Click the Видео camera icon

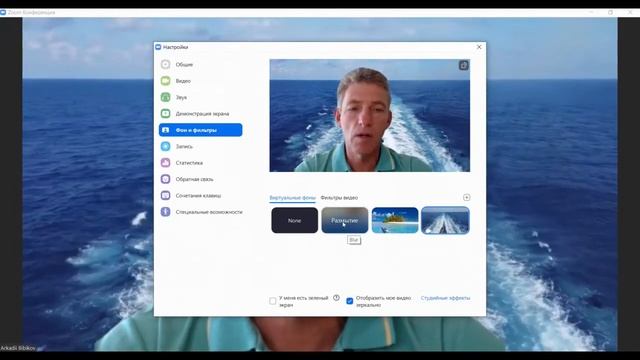165,81
